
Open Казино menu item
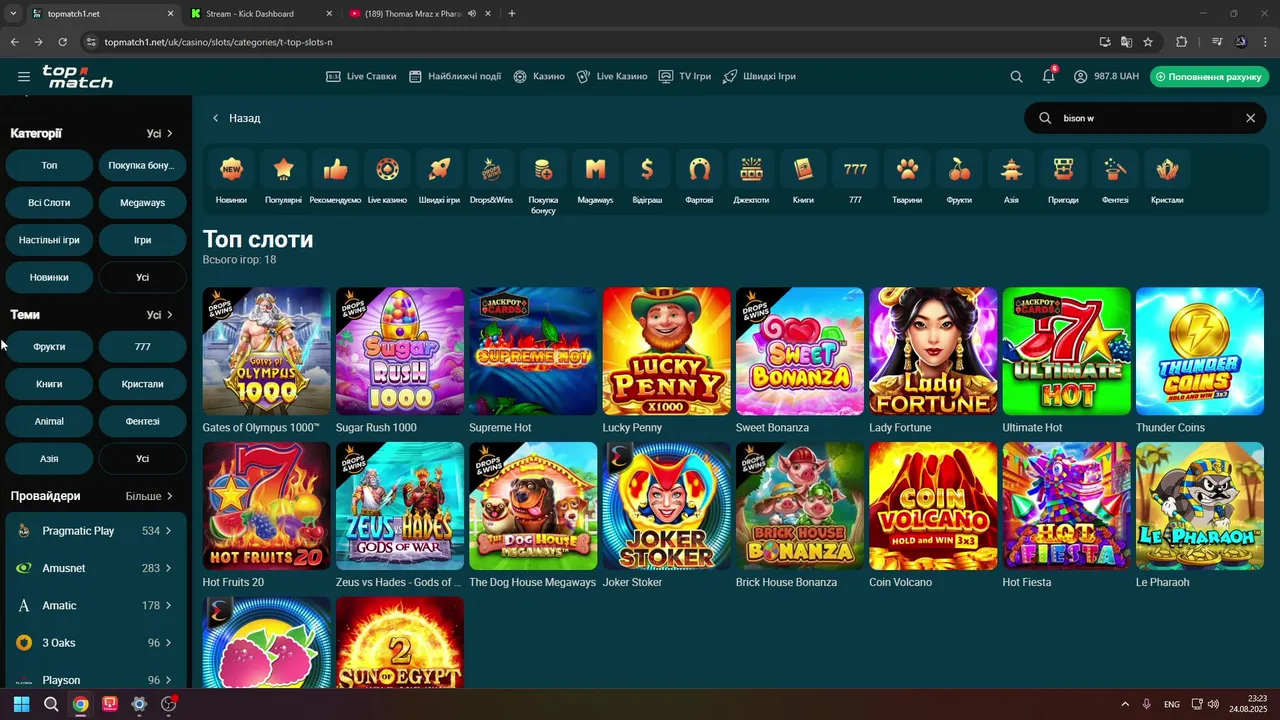point(539,76)
